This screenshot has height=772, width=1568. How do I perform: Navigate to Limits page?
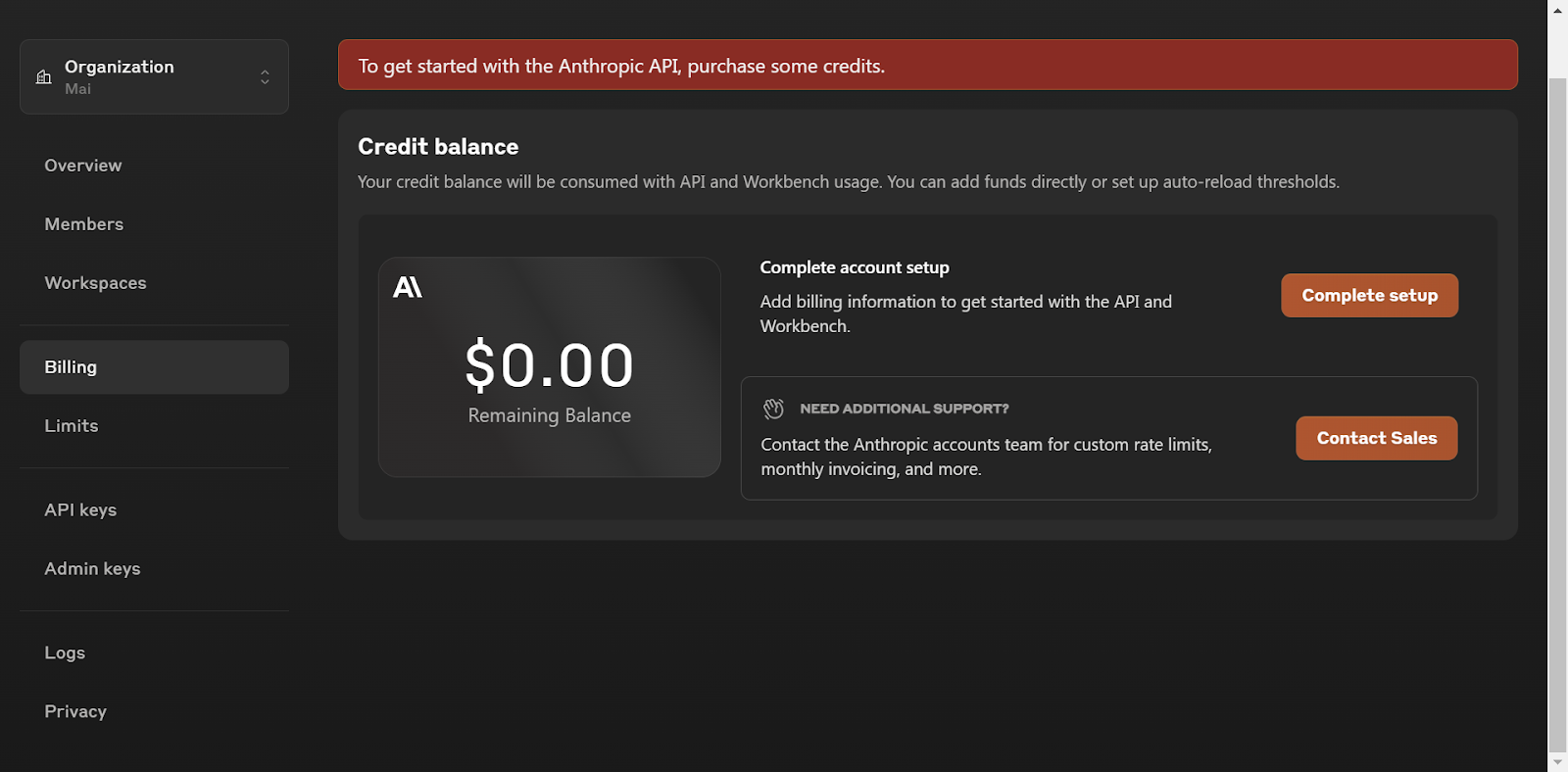click(72, 426)
